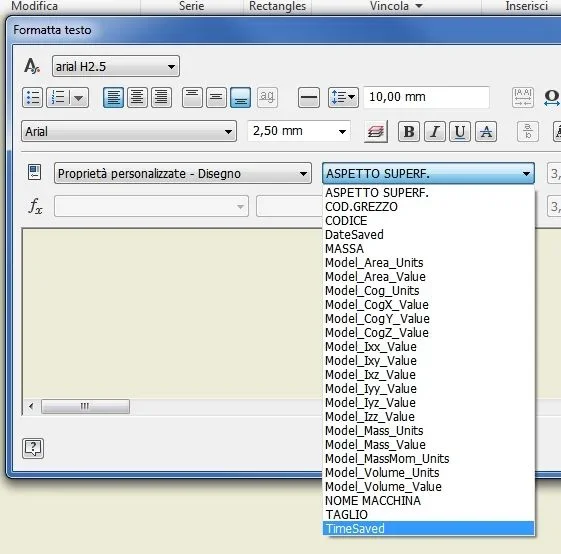
Task: Open the help icon button
Action: click(33, 448)
